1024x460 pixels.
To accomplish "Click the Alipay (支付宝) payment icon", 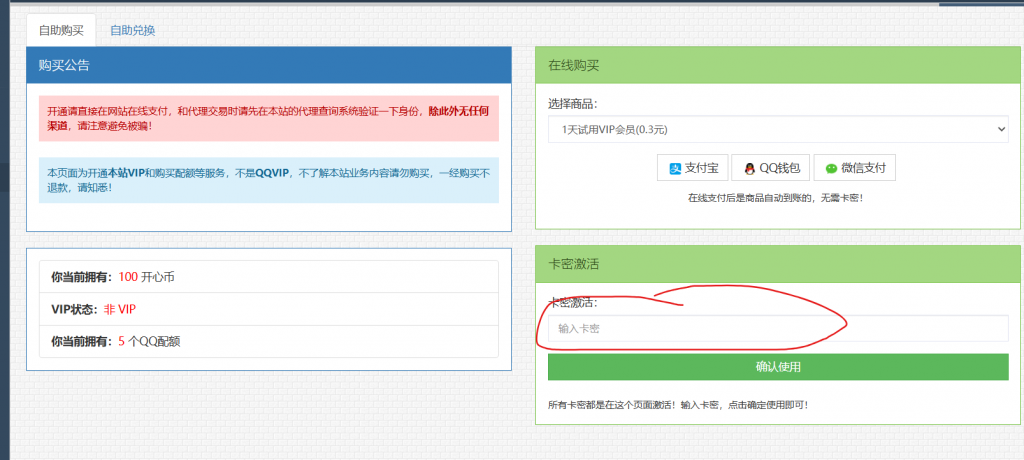I will 676,168.
